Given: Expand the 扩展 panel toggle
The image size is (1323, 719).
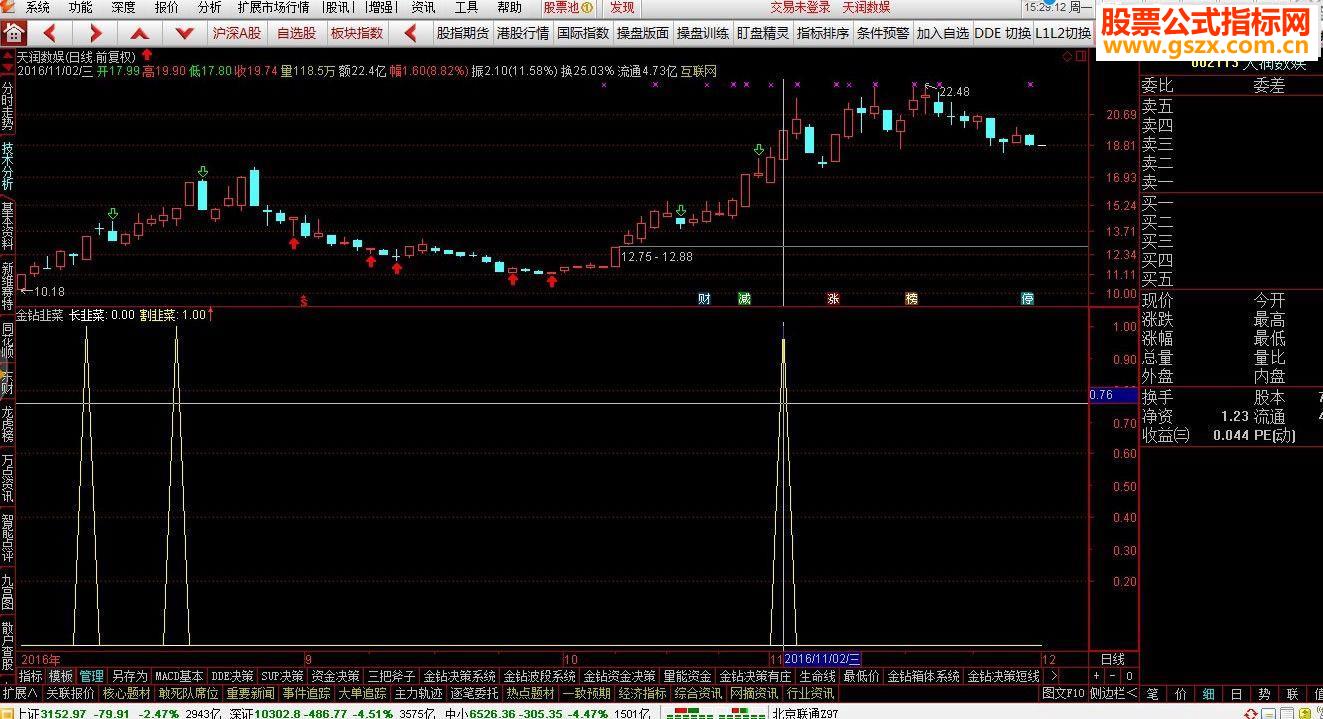Looking at the screenshot, I should (20, 693).
